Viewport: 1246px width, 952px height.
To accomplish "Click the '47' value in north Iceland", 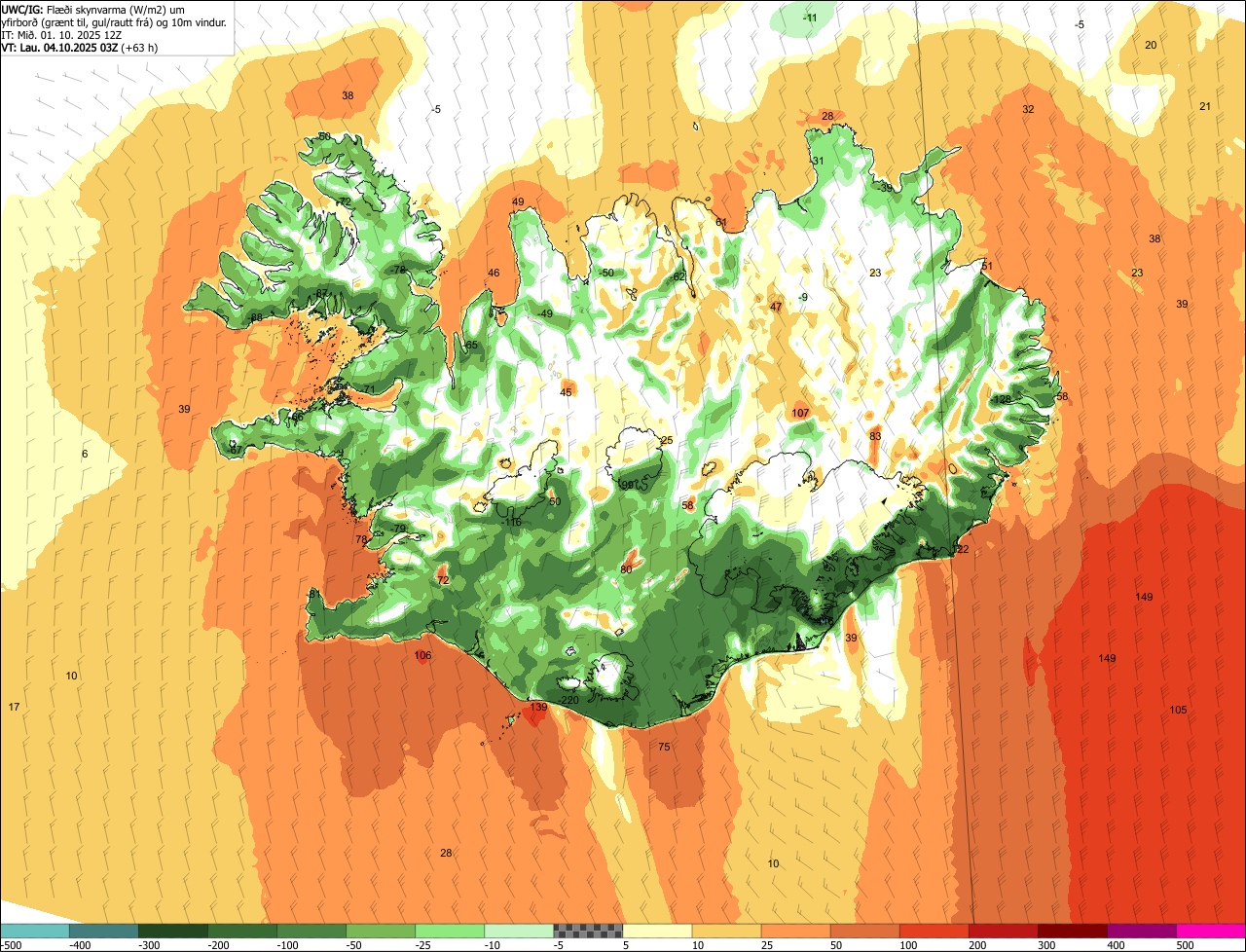I will click(776, 307).
